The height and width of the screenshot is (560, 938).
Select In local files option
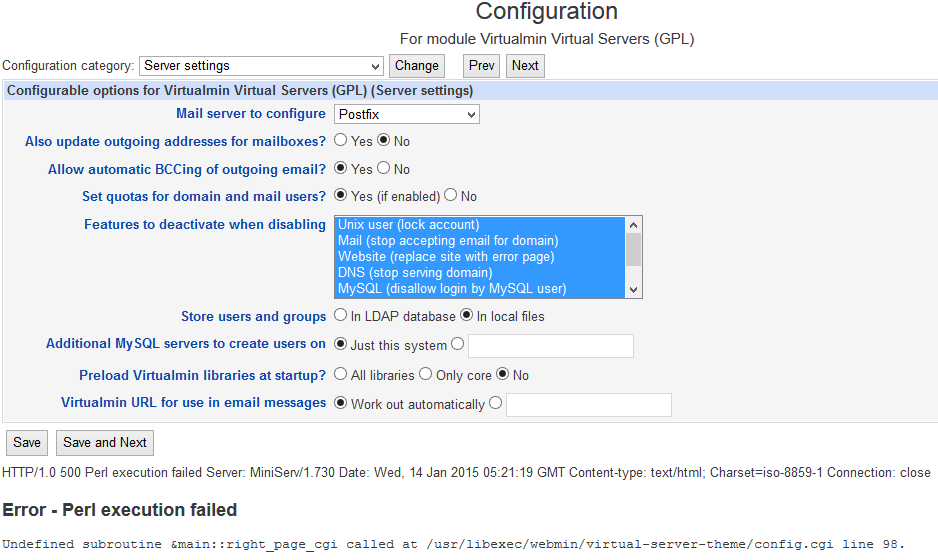pos(467,315)
